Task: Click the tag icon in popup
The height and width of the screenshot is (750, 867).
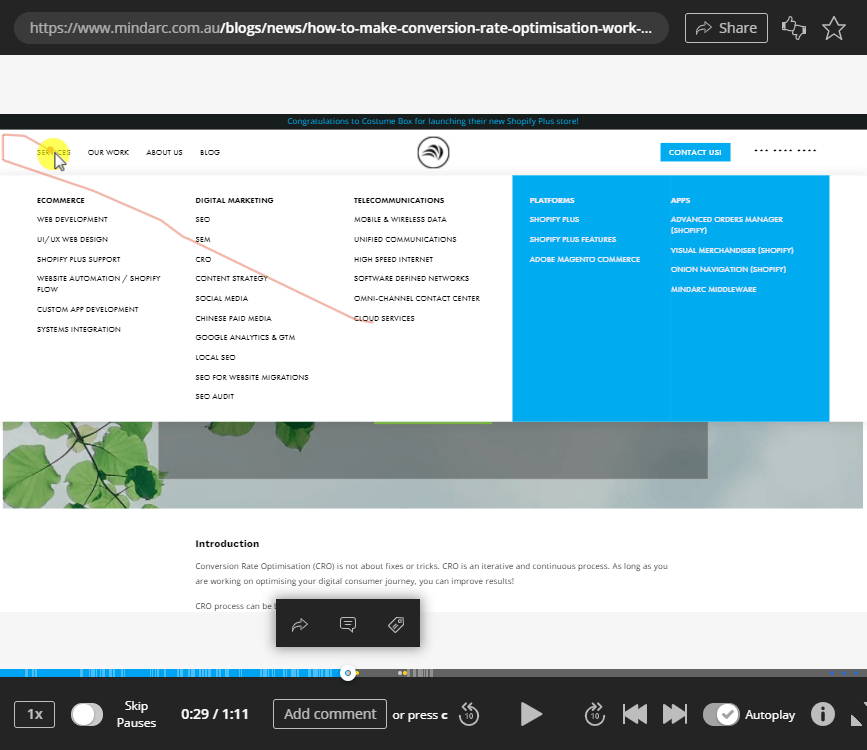Action: (396, 625)
